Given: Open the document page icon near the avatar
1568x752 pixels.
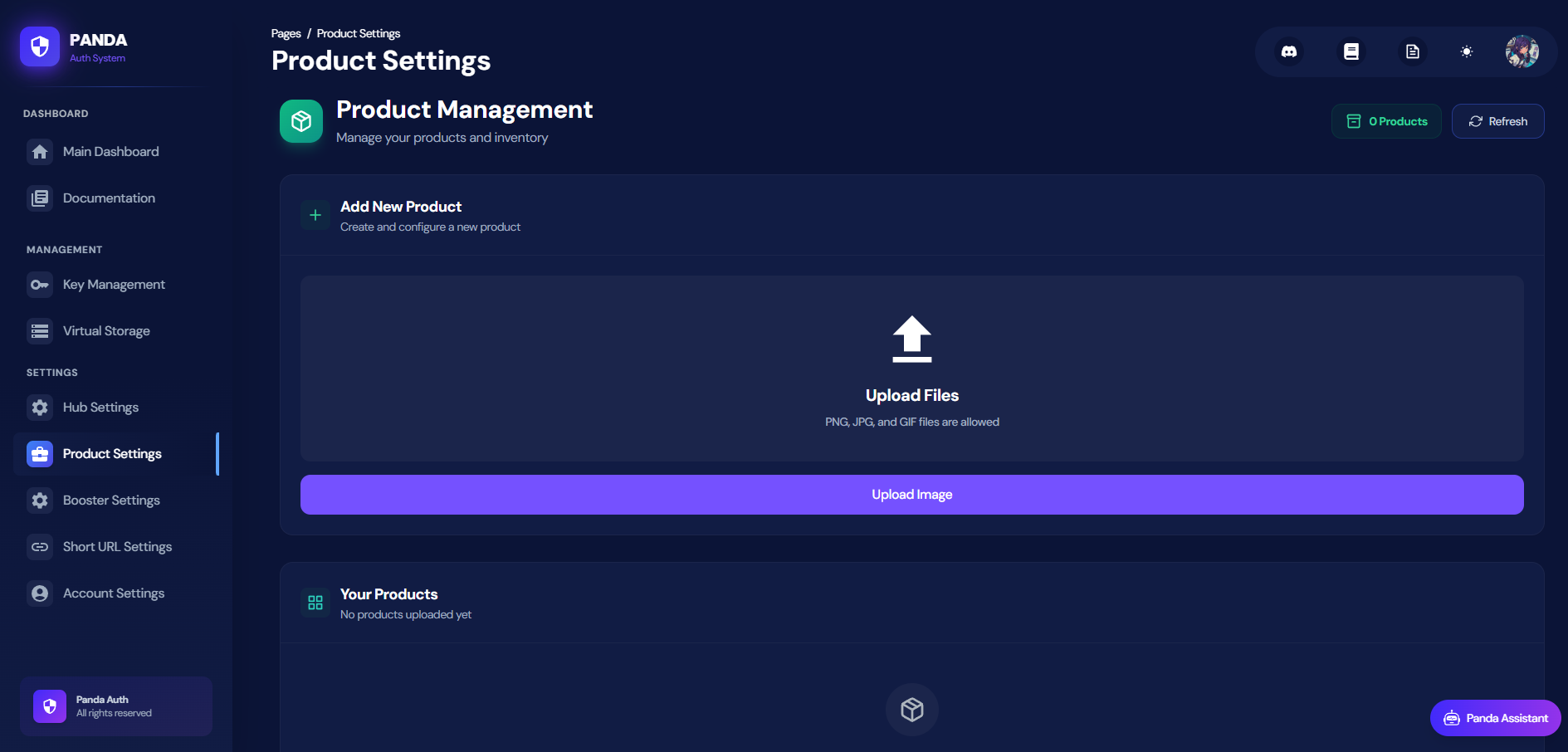Looking at the screenshot, I should 1413,51.
